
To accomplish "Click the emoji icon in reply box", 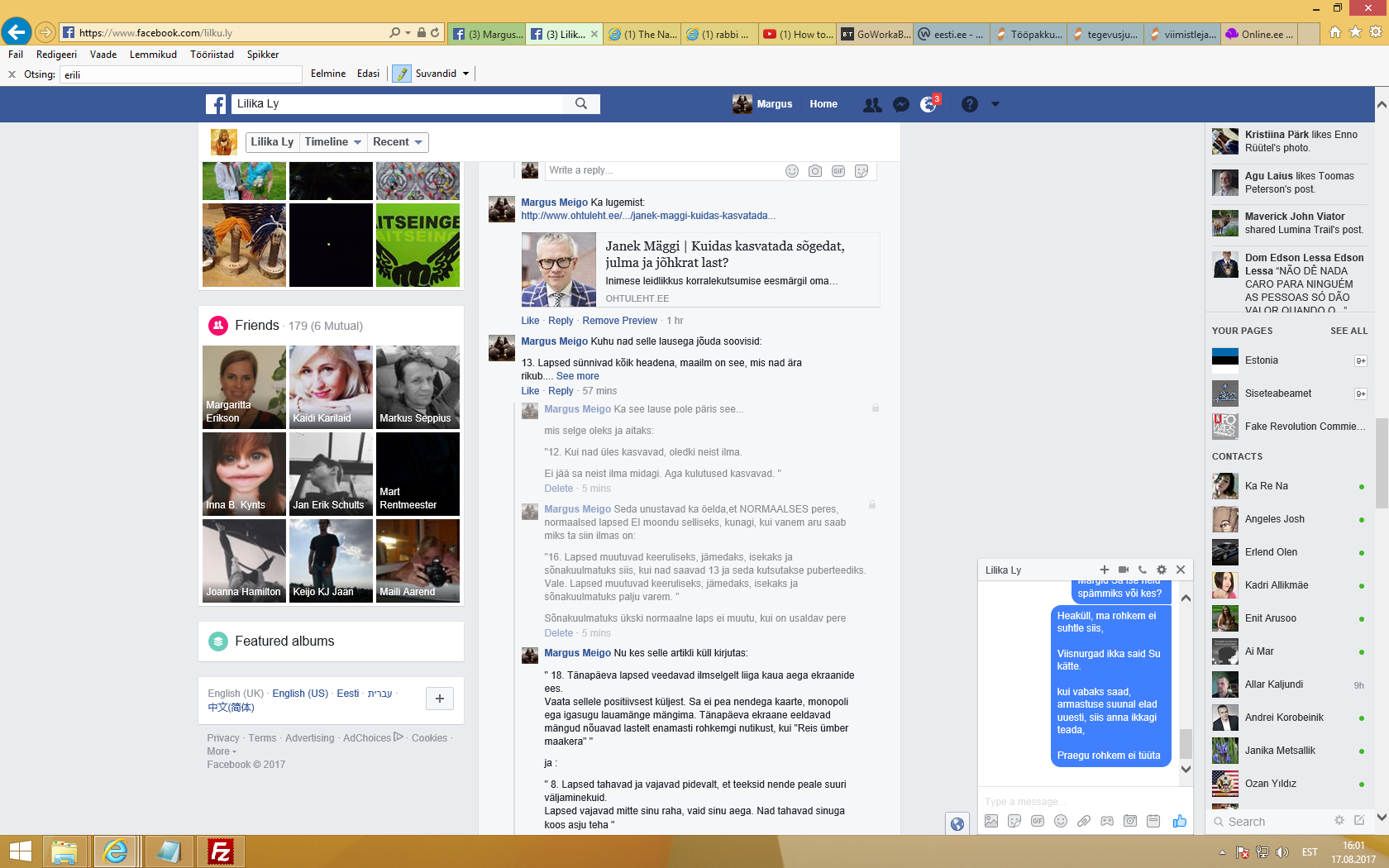I will click(x=791, y=171).
